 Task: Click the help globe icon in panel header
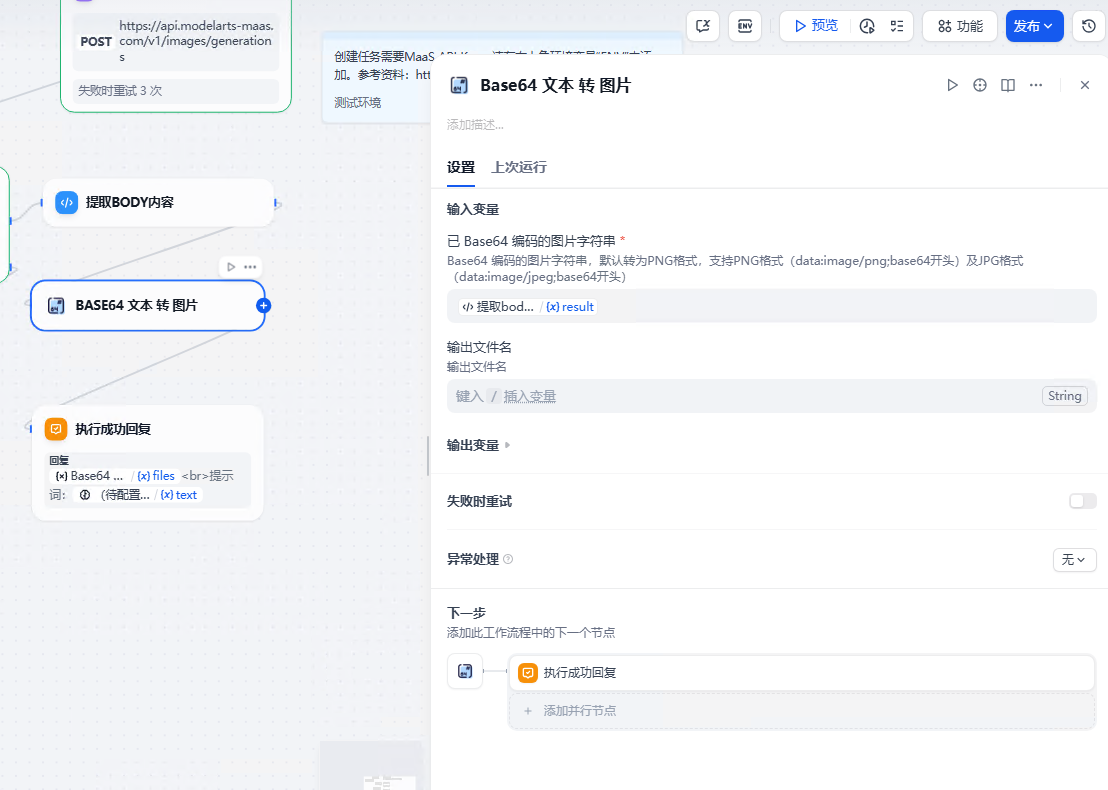click(979, 85)
